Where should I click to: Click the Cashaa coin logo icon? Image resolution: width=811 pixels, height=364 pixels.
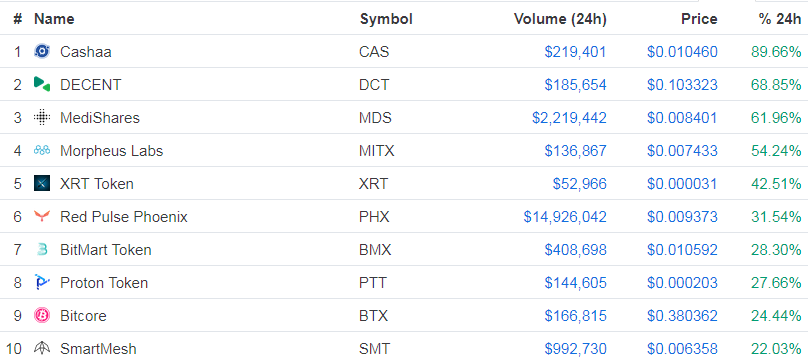(x=42, y=51)
